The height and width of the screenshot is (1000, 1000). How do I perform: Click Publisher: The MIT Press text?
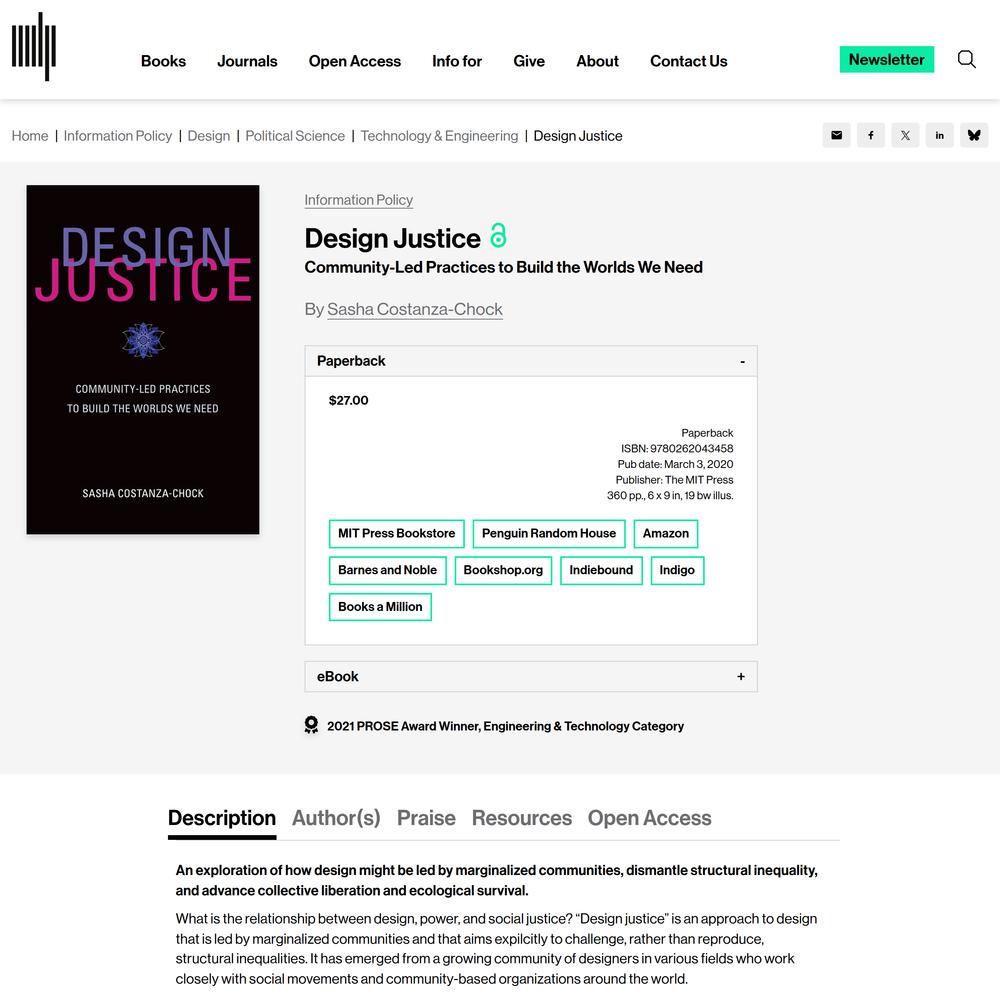[x=674, y=480]
